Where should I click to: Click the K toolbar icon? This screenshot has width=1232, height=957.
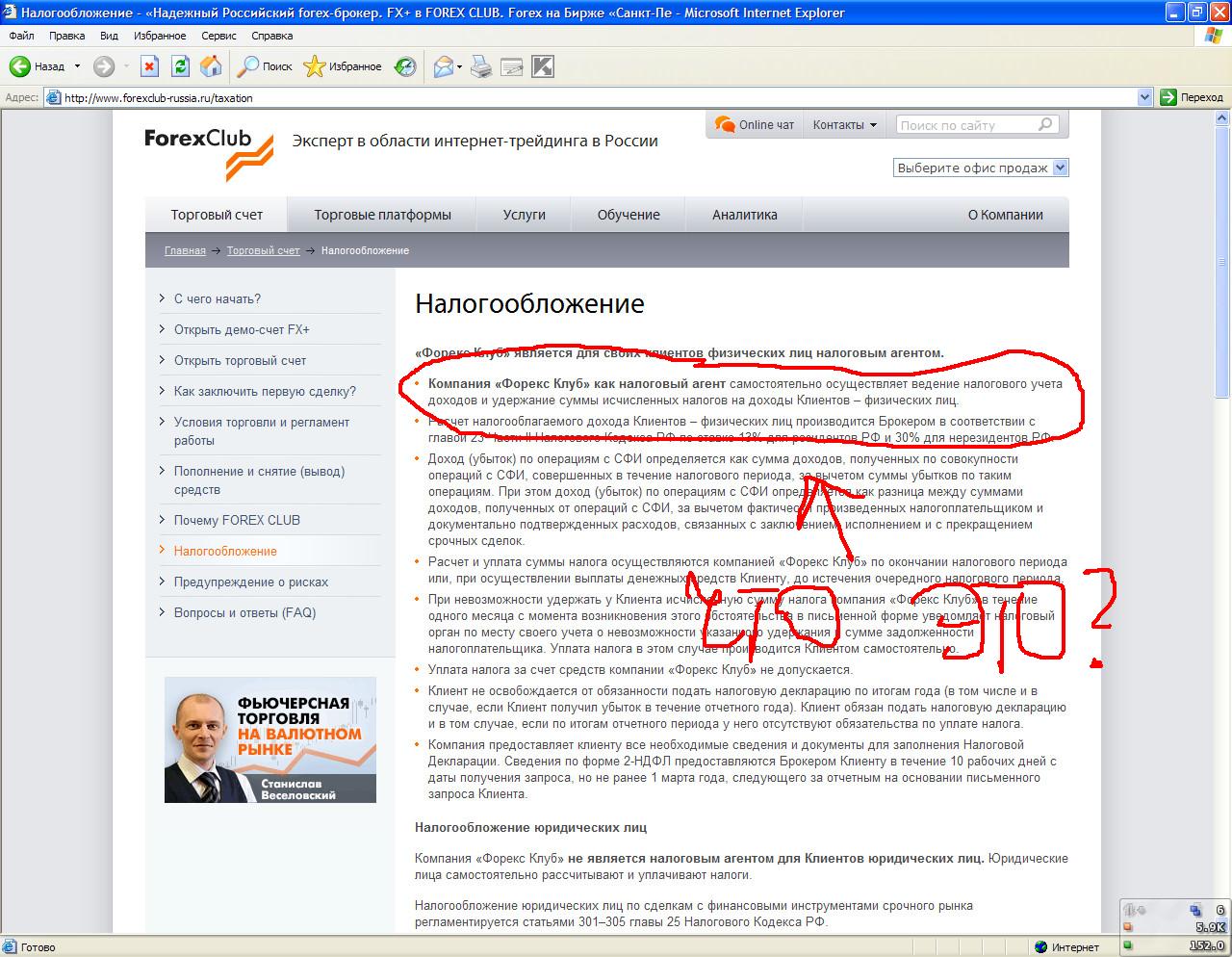click(x=543, y=66)
